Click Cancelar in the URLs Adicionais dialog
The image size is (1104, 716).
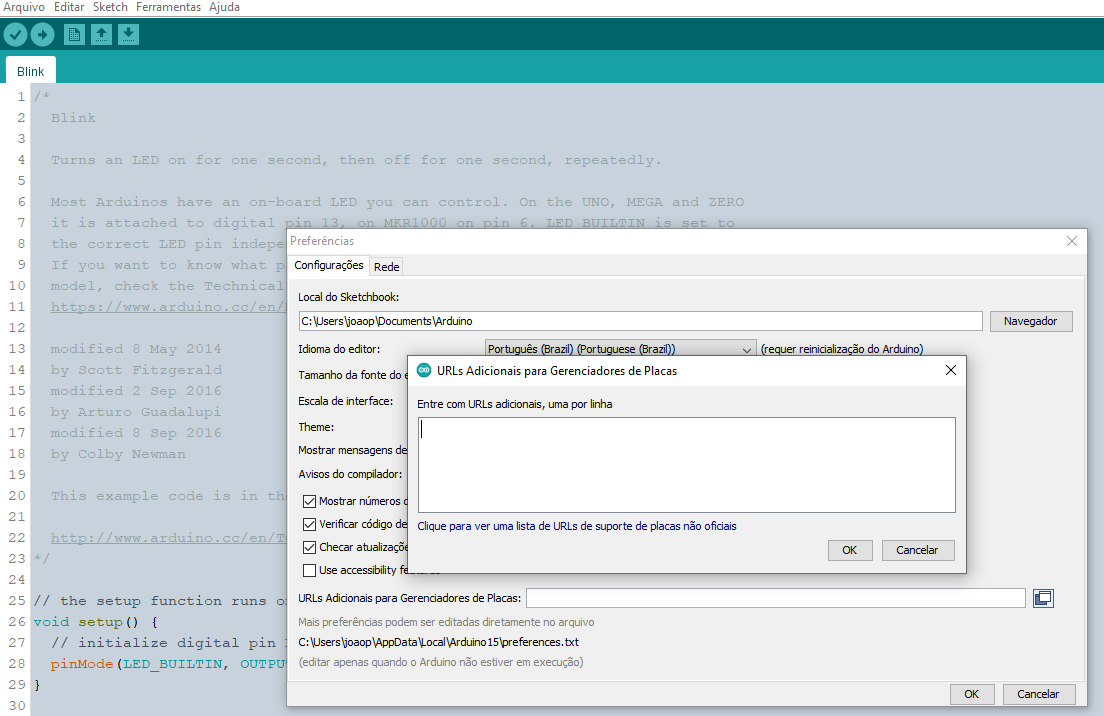click(x=917, y=550)
